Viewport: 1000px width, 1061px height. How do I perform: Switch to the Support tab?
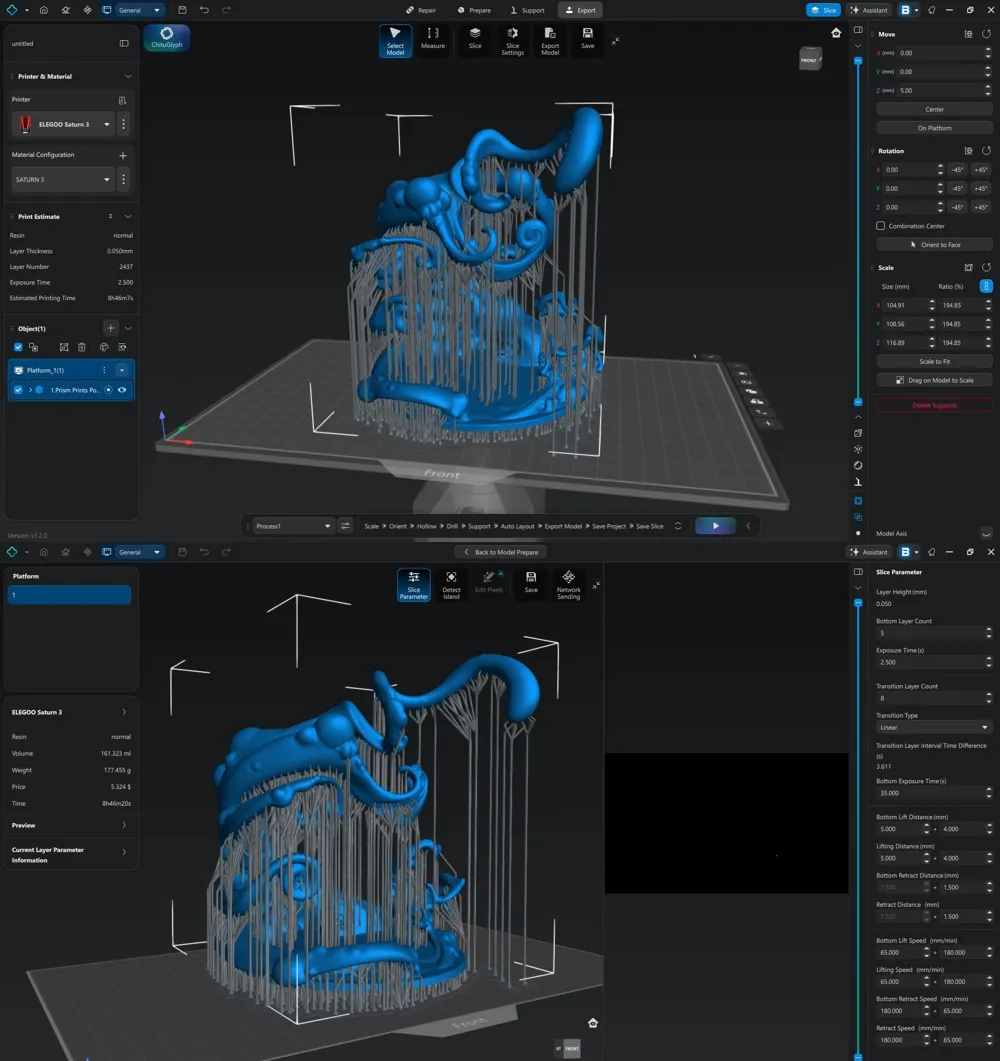pyautogui.click(x=527, y=10)
